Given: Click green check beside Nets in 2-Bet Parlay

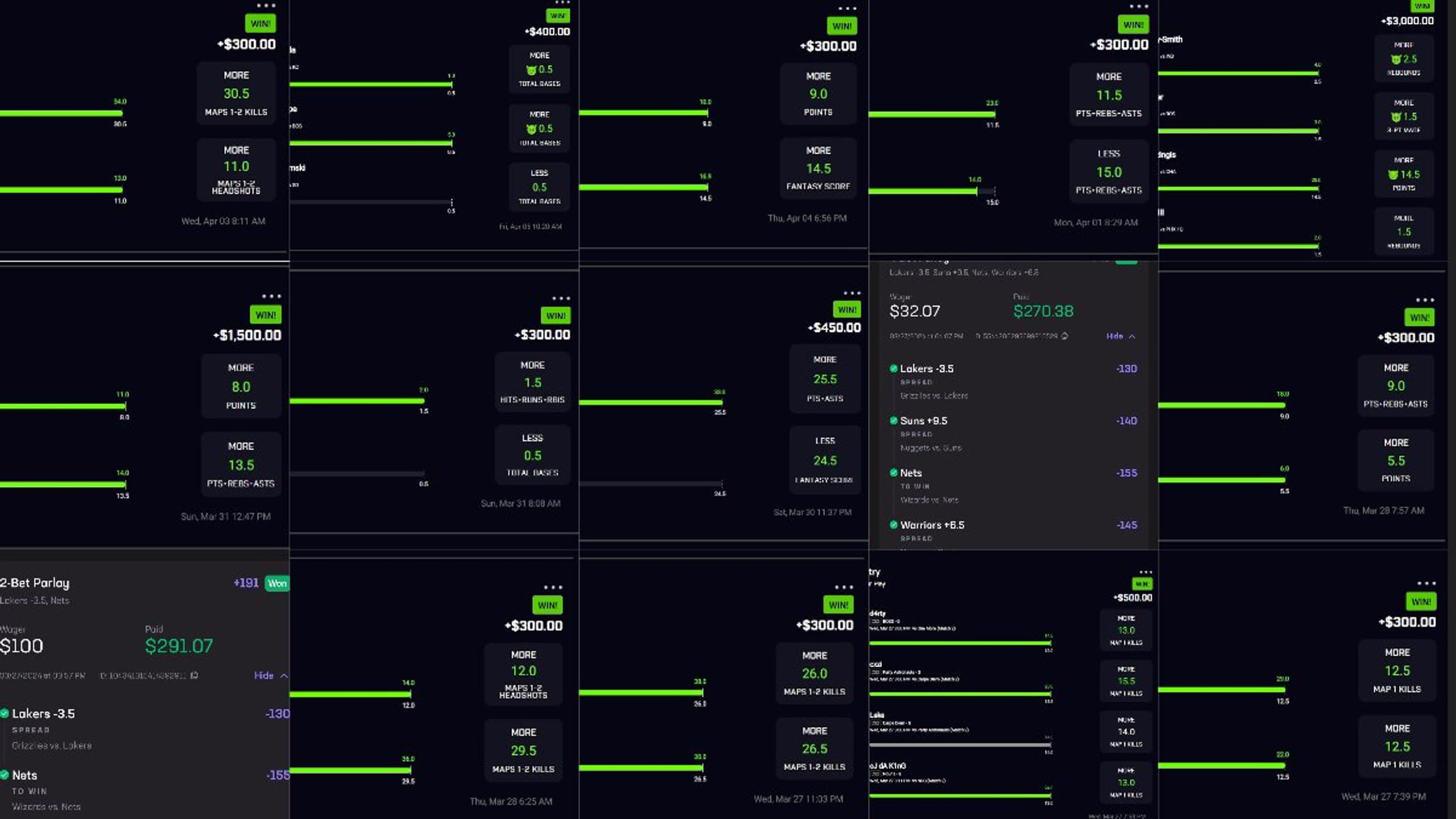Looking at the screenshot, I should [x=5, y=775].
